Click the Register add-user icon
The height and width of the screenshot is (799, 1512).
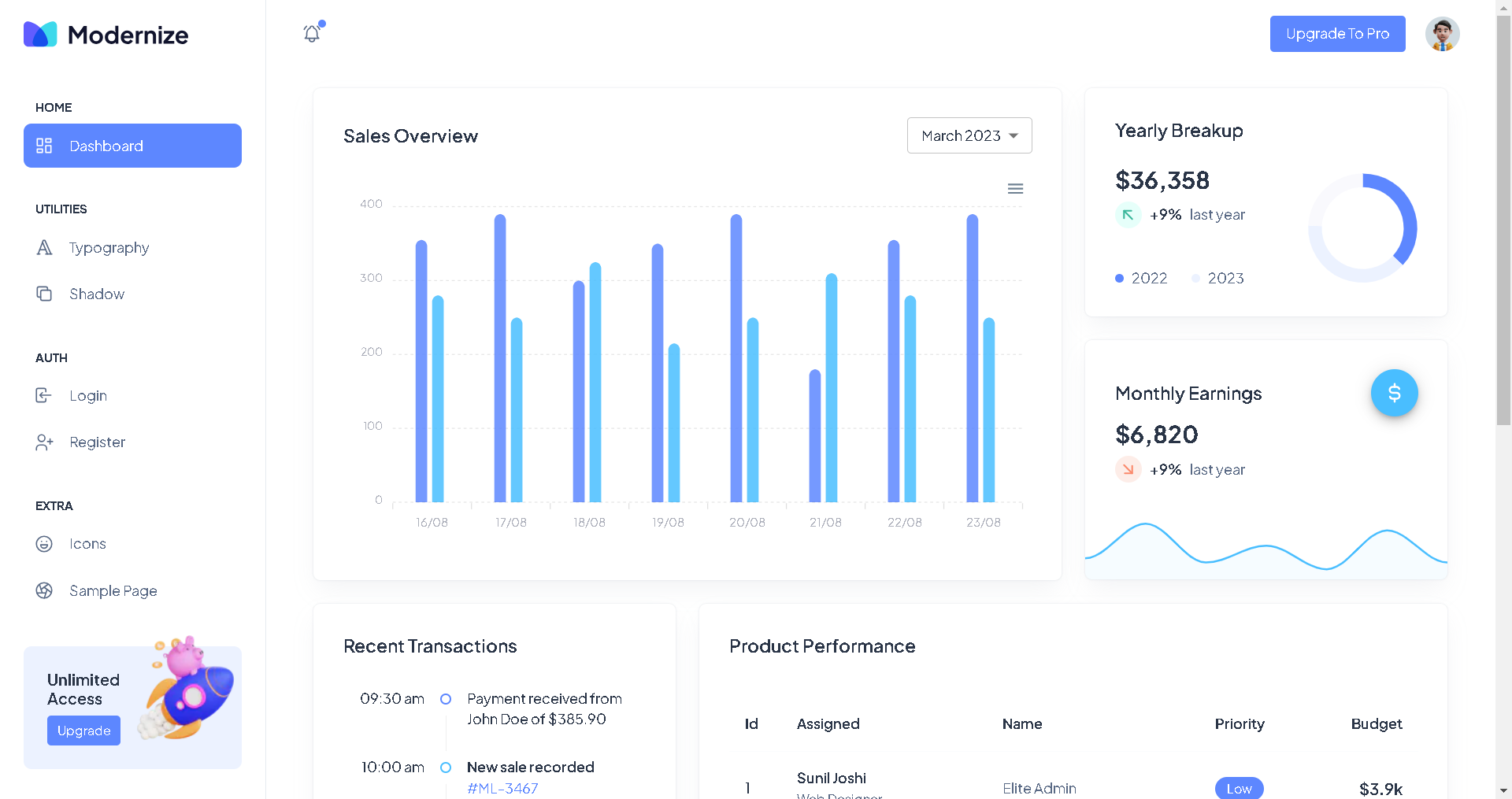pos(44,442)
